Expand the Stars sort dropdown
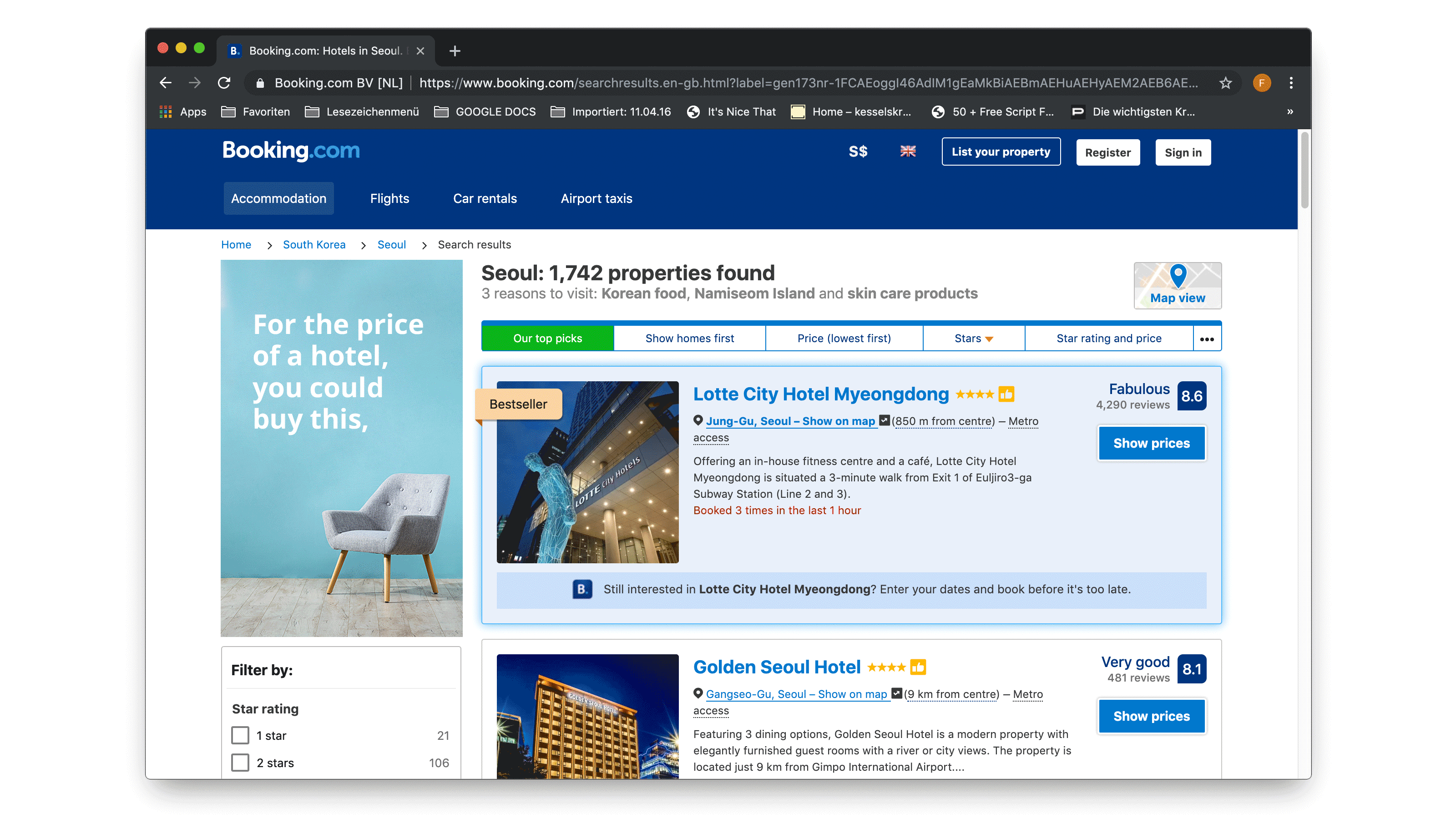The width and height of the screenshot is (1456, 819). click(973, 338)
